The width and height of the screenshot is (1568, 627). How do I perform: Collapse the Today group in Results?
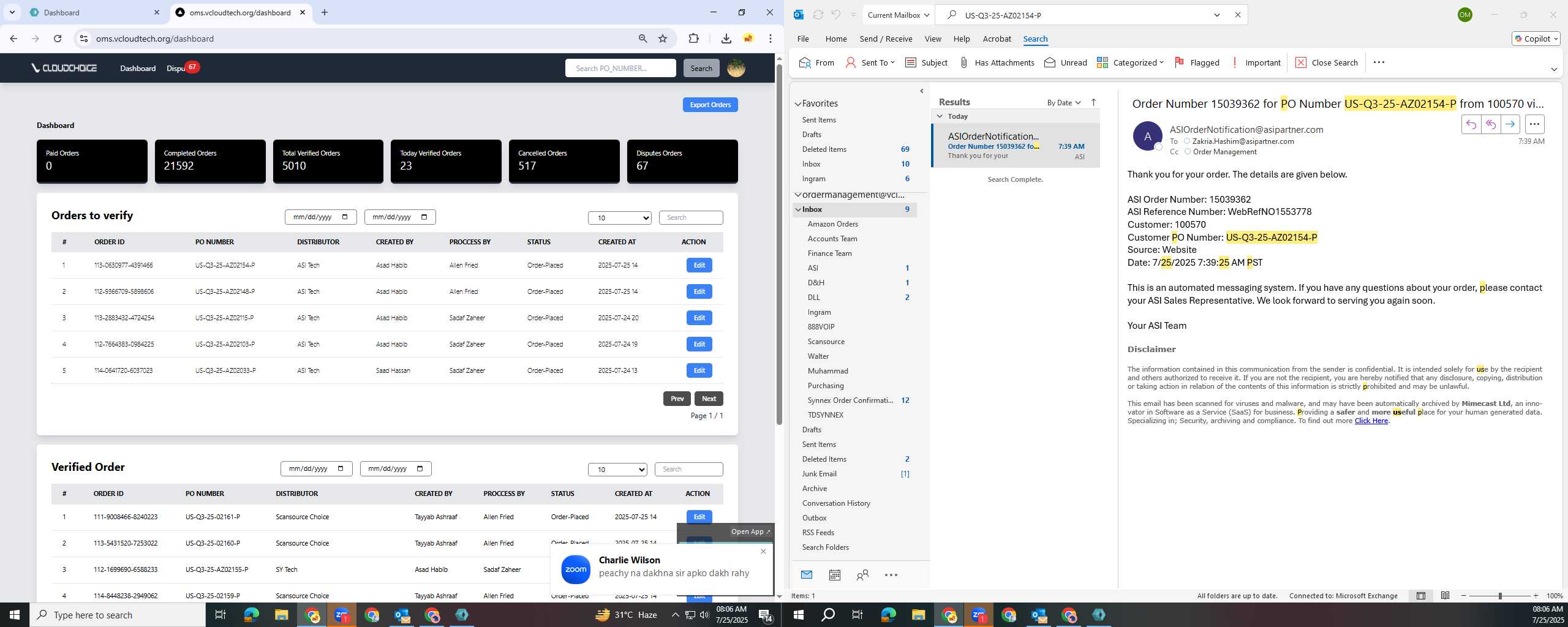tap(940, 116)
